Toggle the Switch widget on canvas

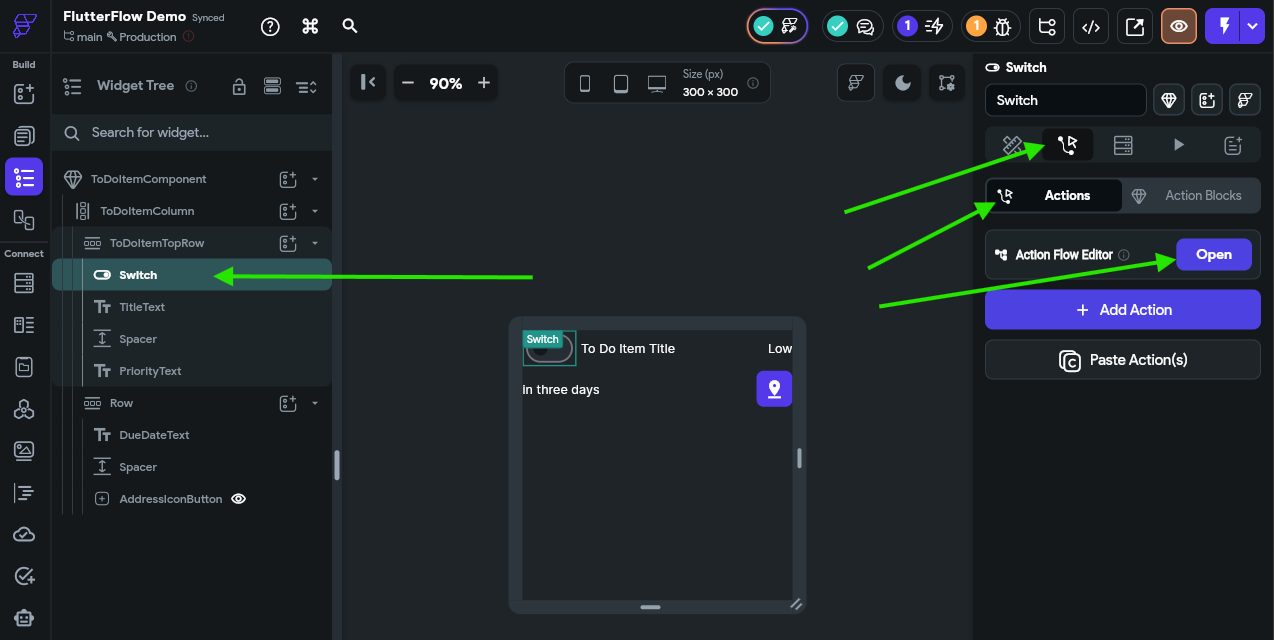[549, 349]
